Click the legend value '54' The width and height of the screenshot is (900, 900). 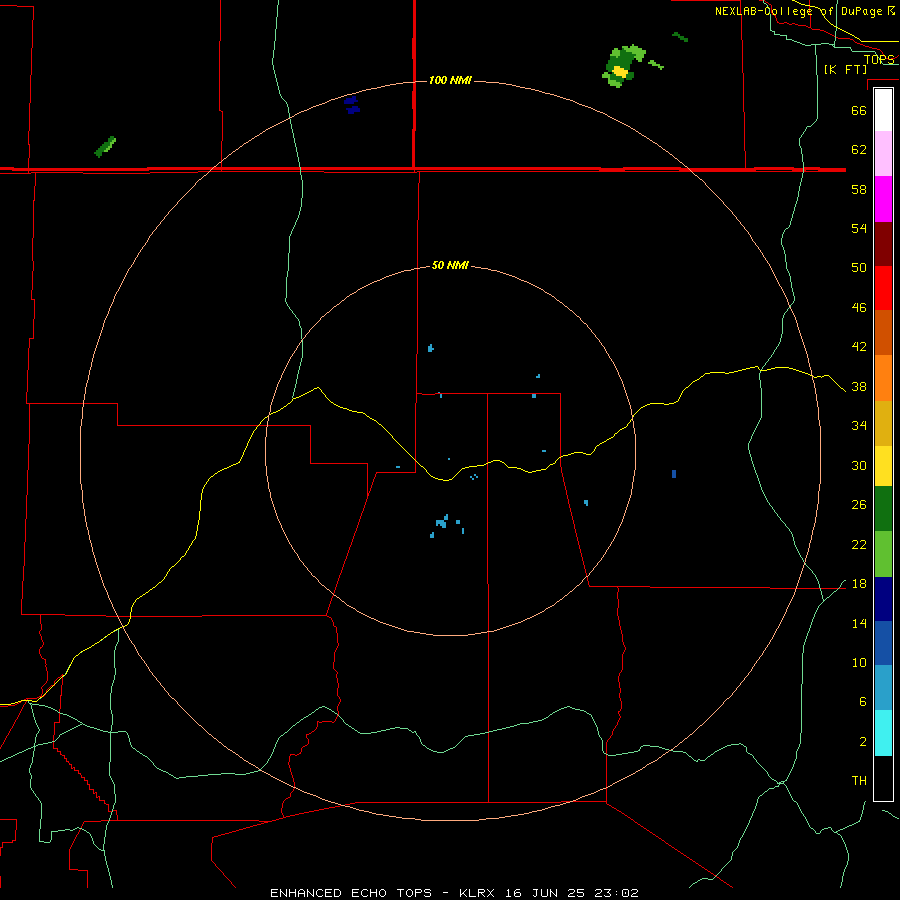(x=859, y=228)
